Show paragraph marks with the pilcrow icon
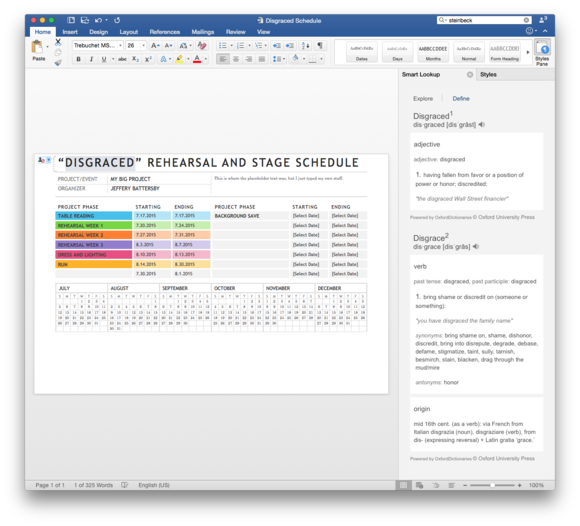This screenshot has width=580, height=526. (x=320, y=45)
